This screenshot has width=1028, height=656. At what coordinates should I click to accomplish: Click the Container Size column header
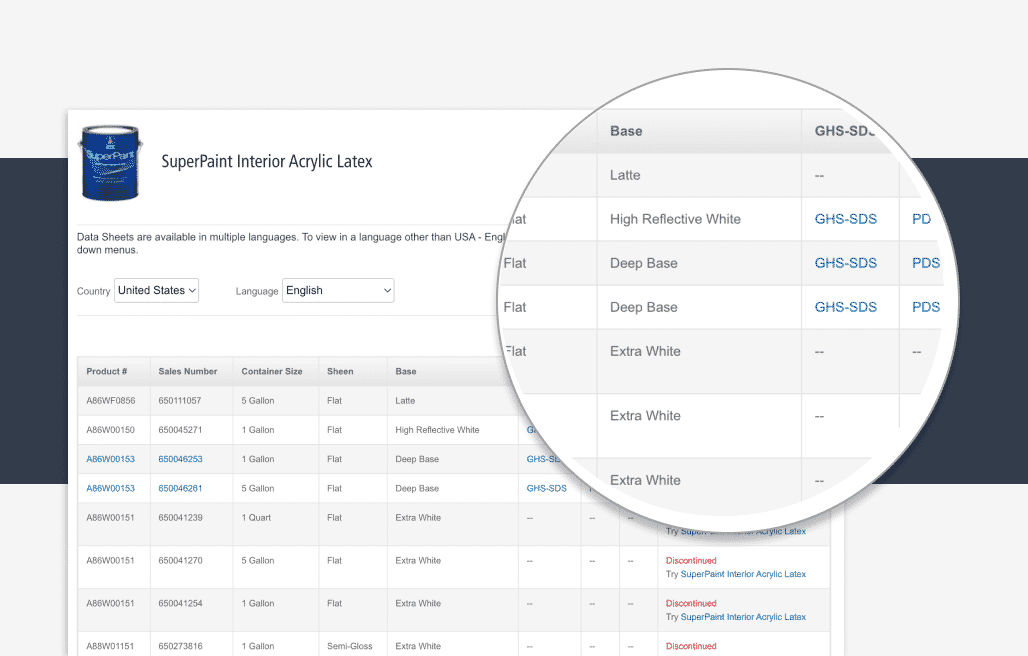point(272,372)
